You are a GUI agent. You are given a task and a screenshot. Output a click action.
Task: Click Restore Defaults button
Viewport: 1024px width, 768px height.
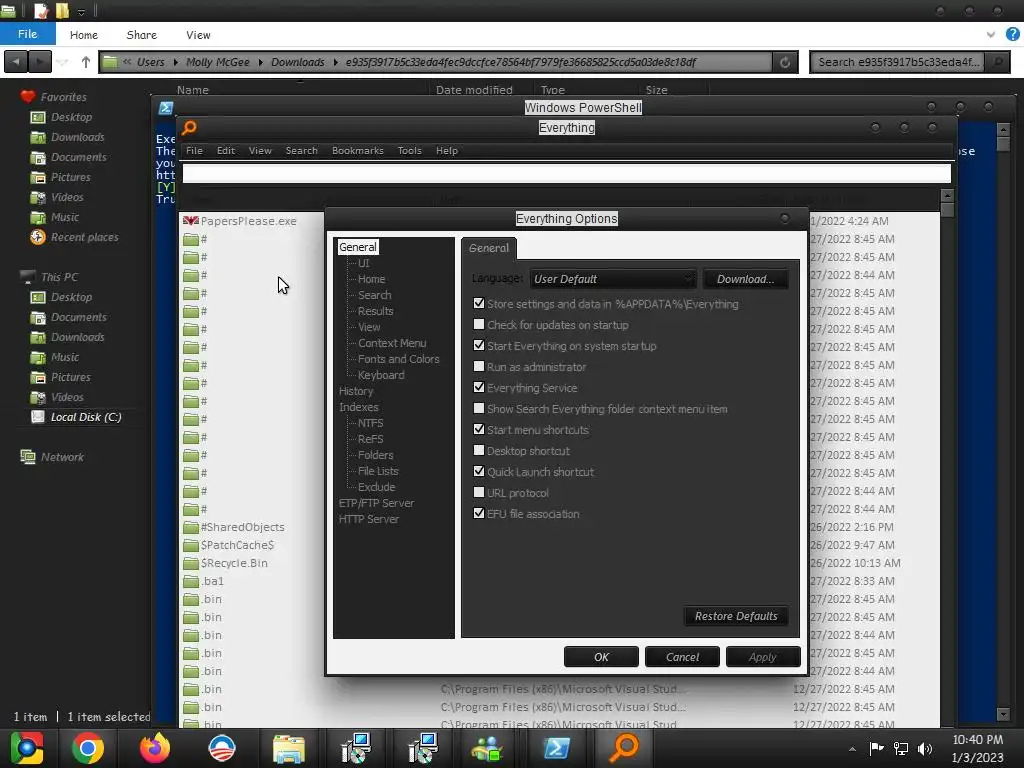click(736, 616)
